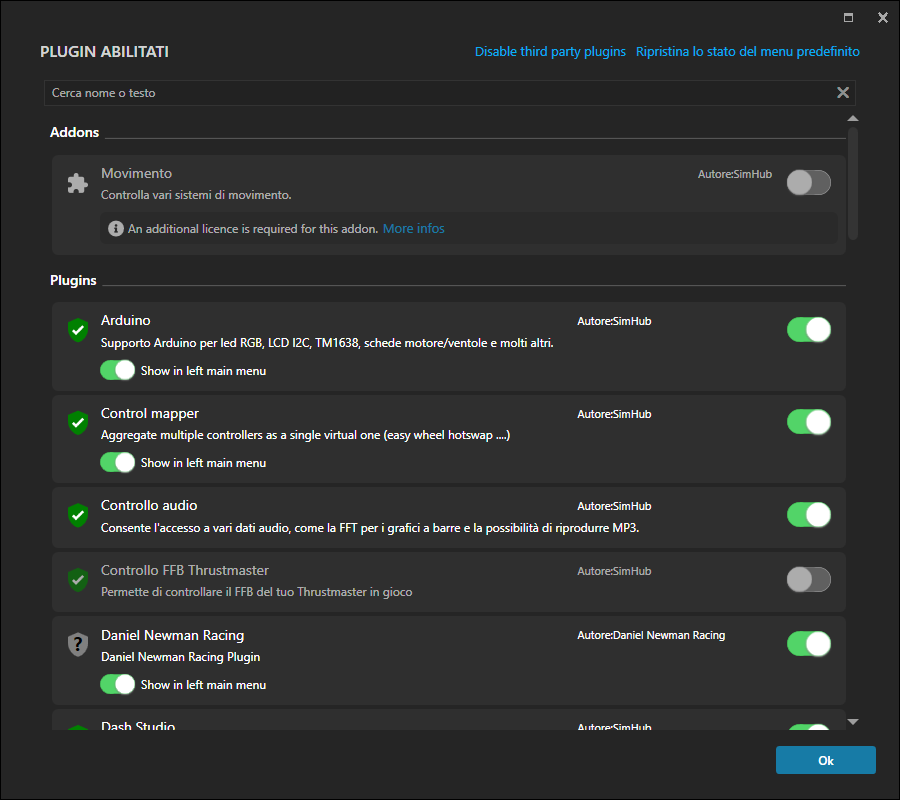Screen dimensions: 900x800
Task: Toggle Daniel Newman Racing left menu switch
Action: coord(117,684)
